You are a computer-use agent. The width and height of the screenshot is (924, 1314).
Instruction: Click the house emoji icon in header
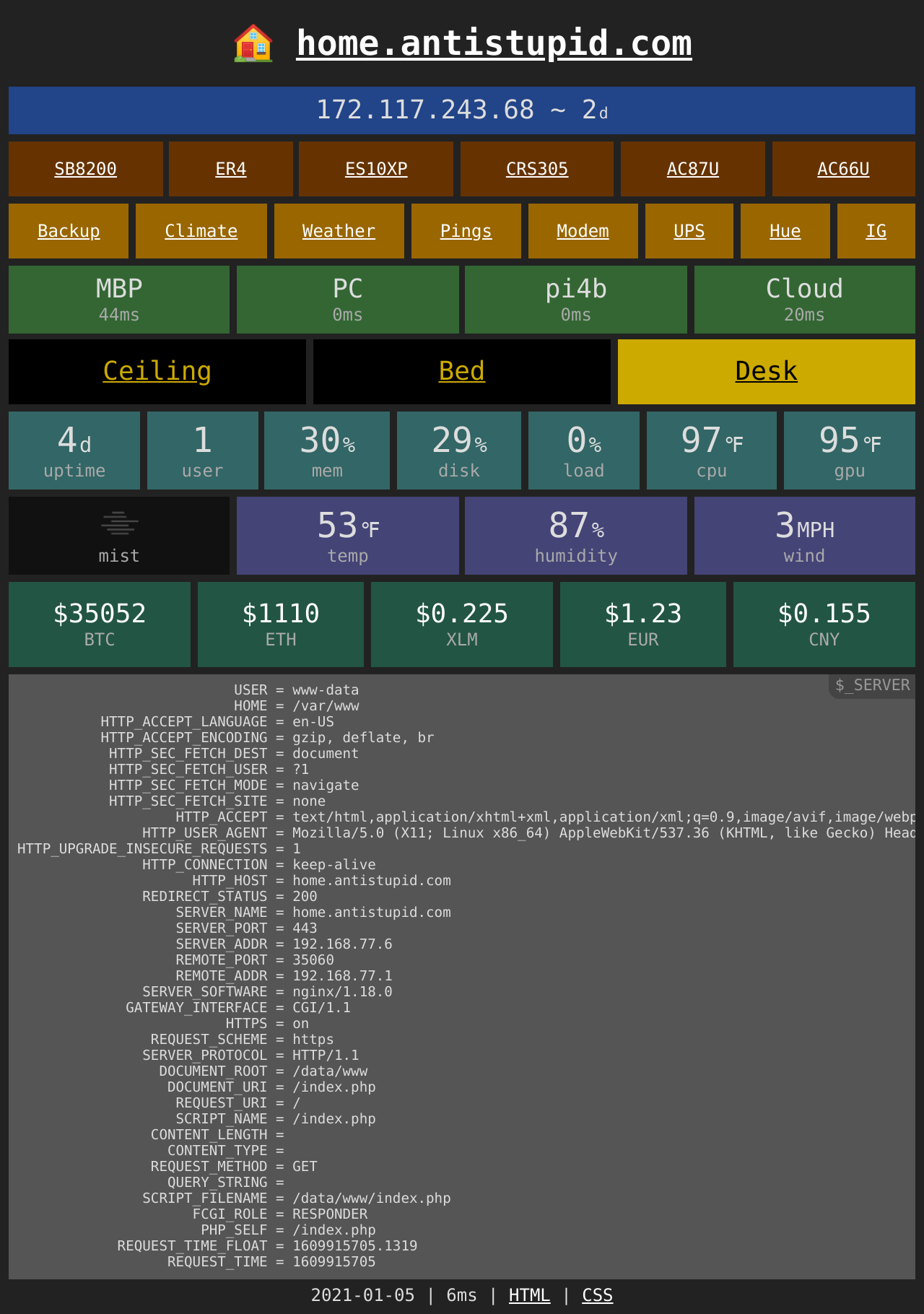click(253, 43)
